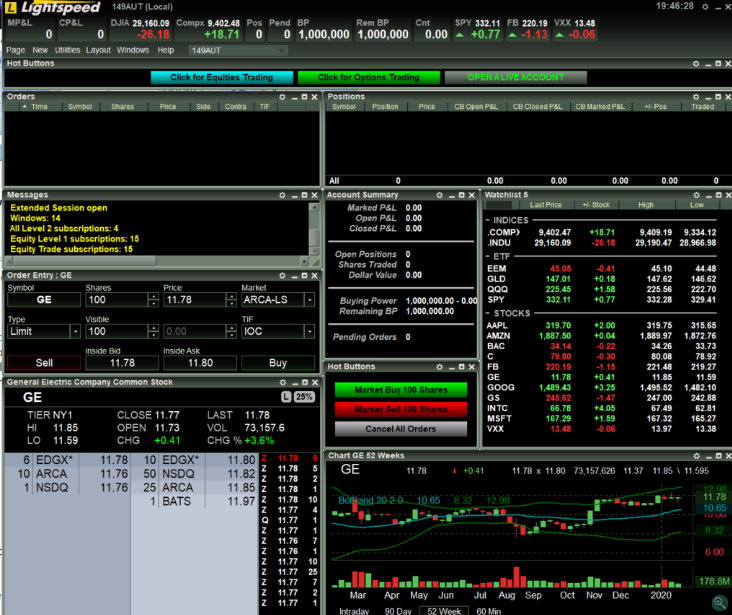The image size is (732, 615).
Task: Minimize the Watchlist 5 panel
Action: click(708, 196)
